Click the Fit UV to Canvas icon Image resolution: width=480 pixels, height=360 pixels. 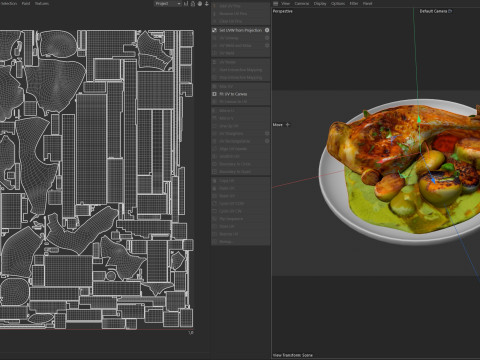pyautogui.click(x=214, y=94)
